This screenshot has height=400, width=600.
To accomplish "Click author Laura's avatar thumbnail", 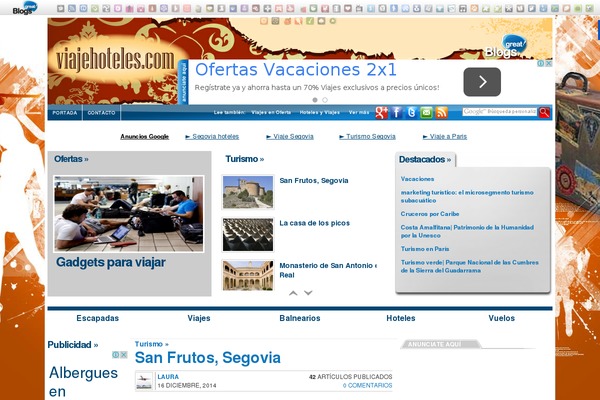I will (144, 381).
